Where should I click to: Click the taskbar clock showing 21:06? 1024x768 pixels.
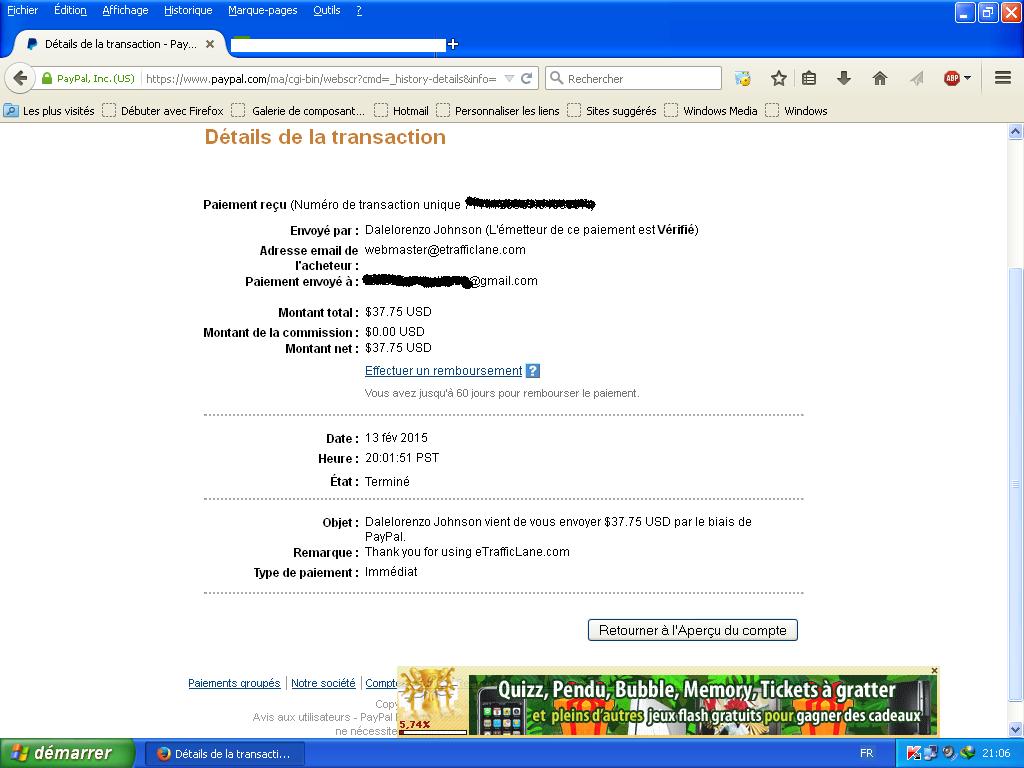click(x=996, y=754)
